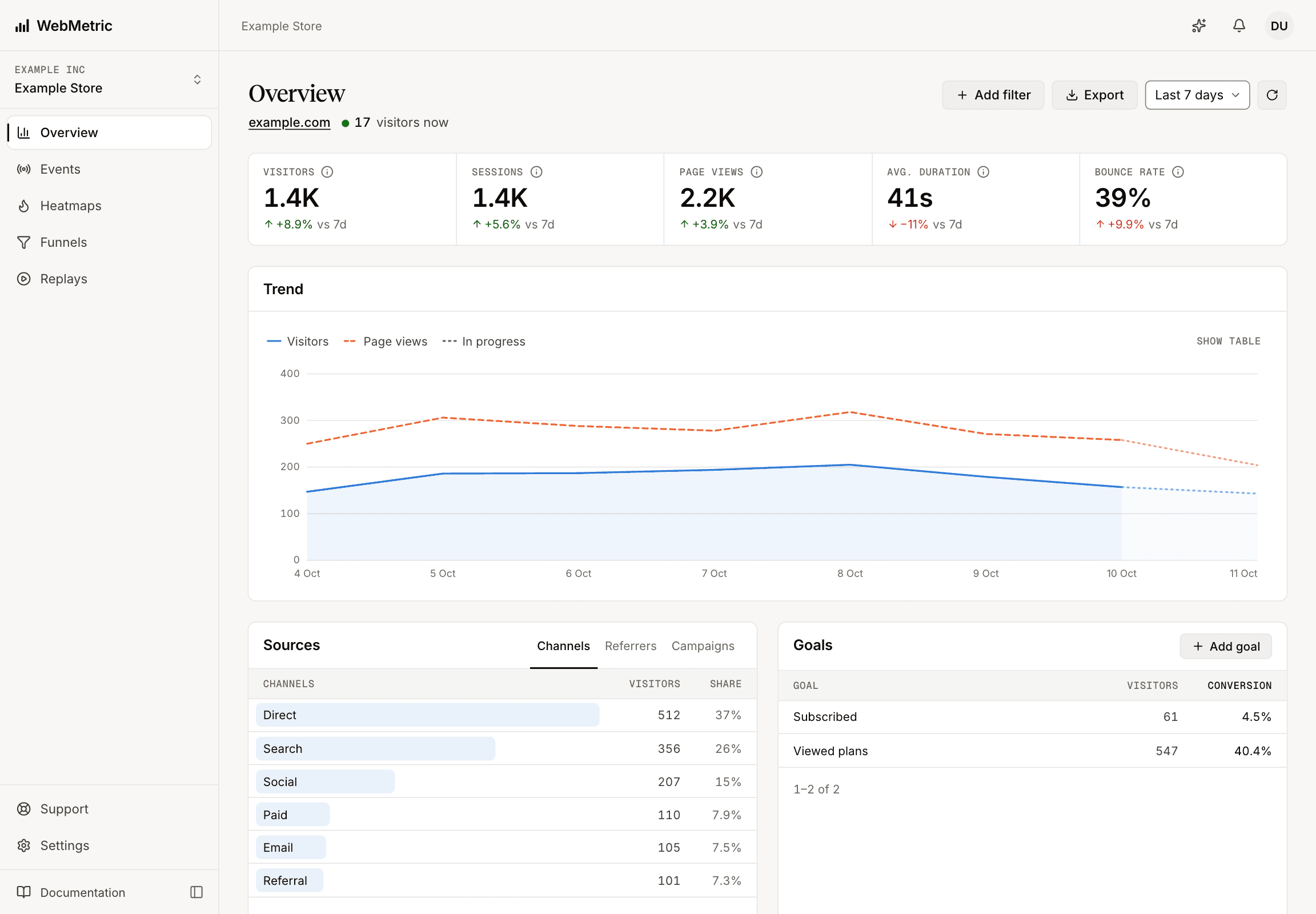The image size is (1316, 914).
Task: Go to Funnels page
Action: (x=109, y=242)
